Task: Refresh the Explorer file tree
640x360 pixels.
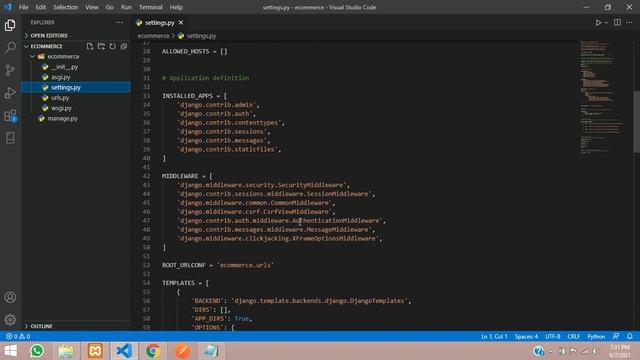Action: pos(113,46)
